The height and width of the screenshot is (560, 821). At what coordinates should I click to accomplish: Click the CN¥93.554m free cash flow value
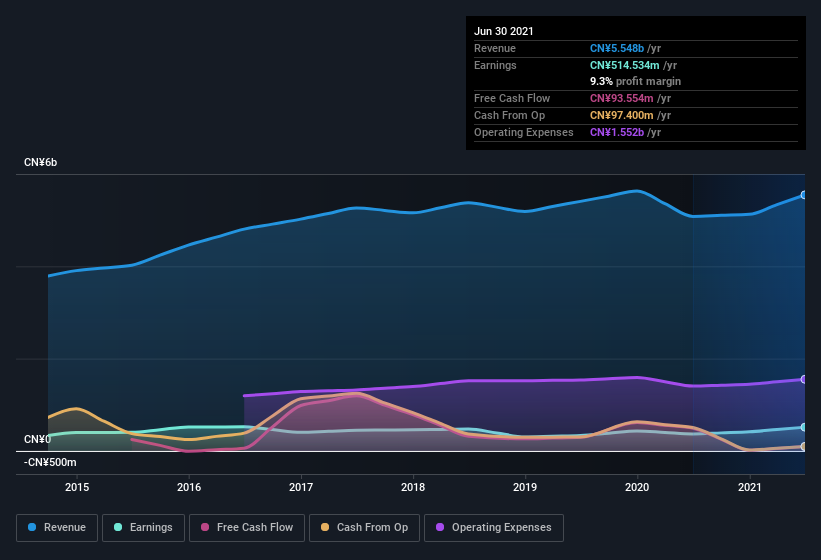point(622,98)
